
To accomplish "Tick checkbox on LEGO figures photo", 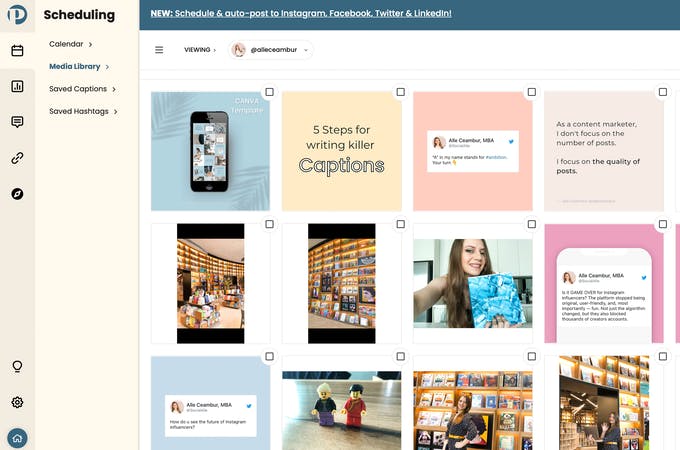I will point(401,356).
